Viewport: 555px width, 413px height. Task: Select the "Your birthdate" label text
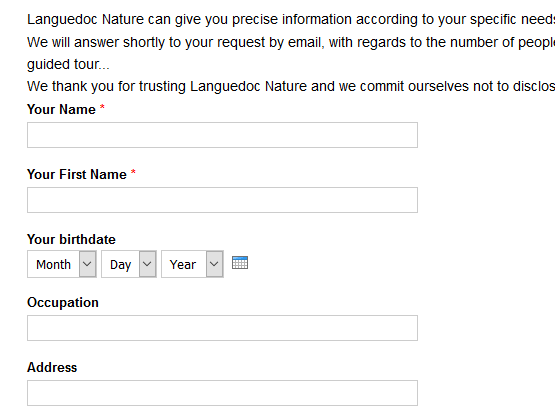coord(71,240)
